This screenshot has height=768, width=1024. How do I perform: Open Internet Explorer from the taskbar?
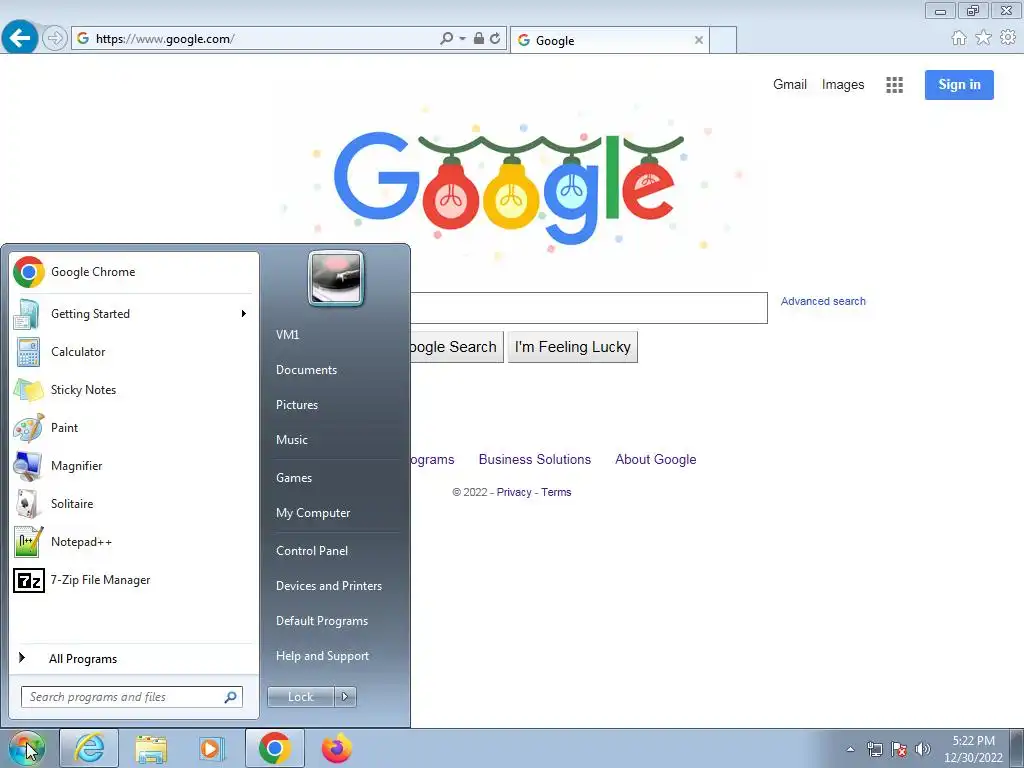(x=89, y=748)
